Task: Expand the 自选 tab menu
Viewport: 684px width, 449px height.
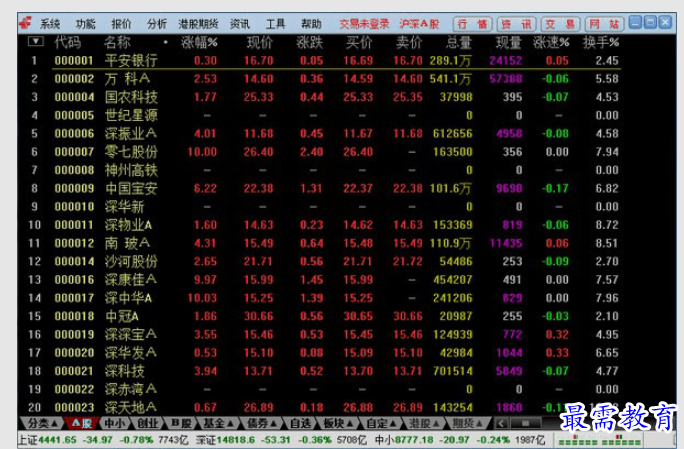Action: click(x=300, y=423)
